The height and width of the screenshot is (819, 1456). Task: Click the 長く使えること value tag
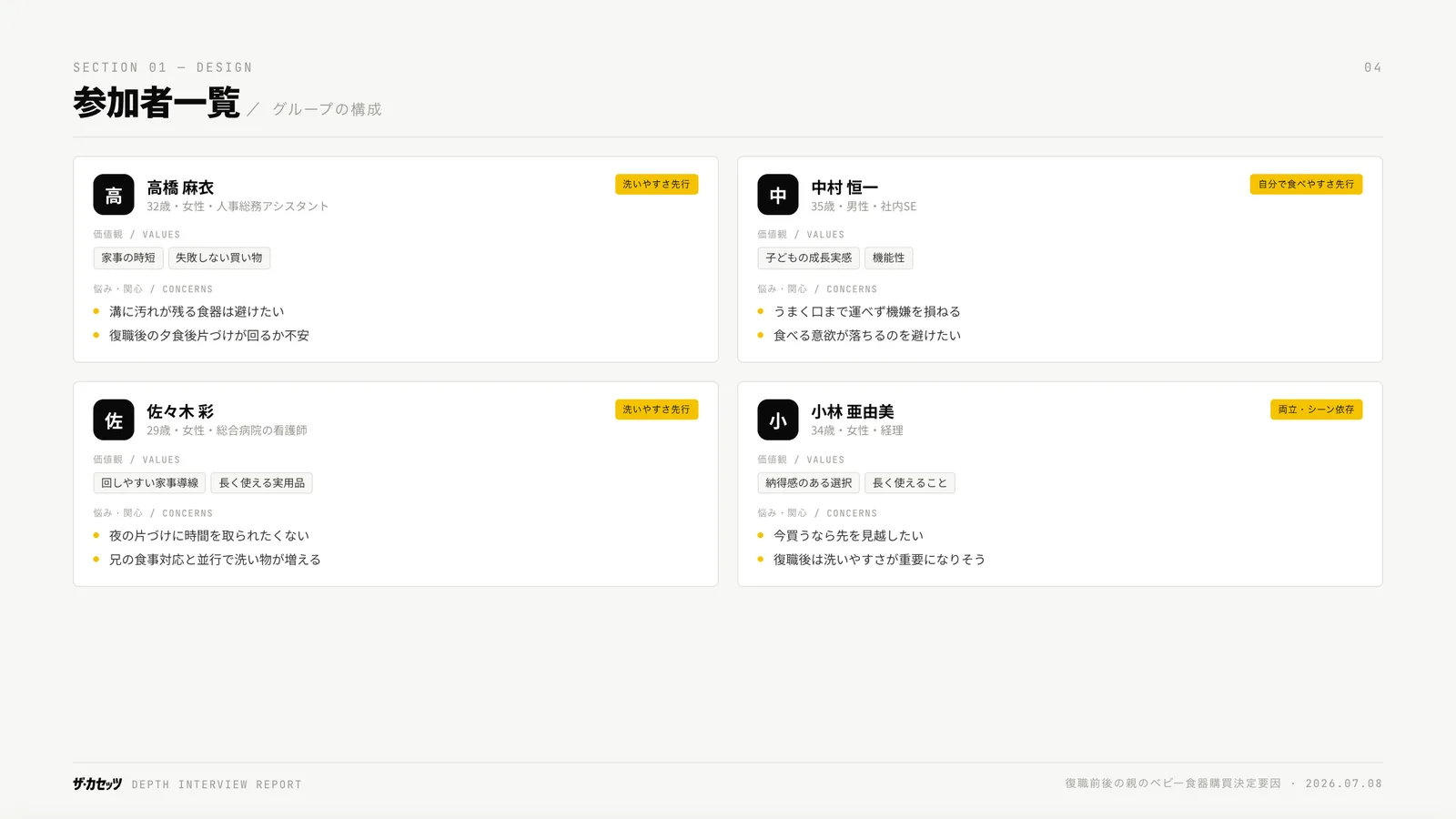tap(910, 482)
